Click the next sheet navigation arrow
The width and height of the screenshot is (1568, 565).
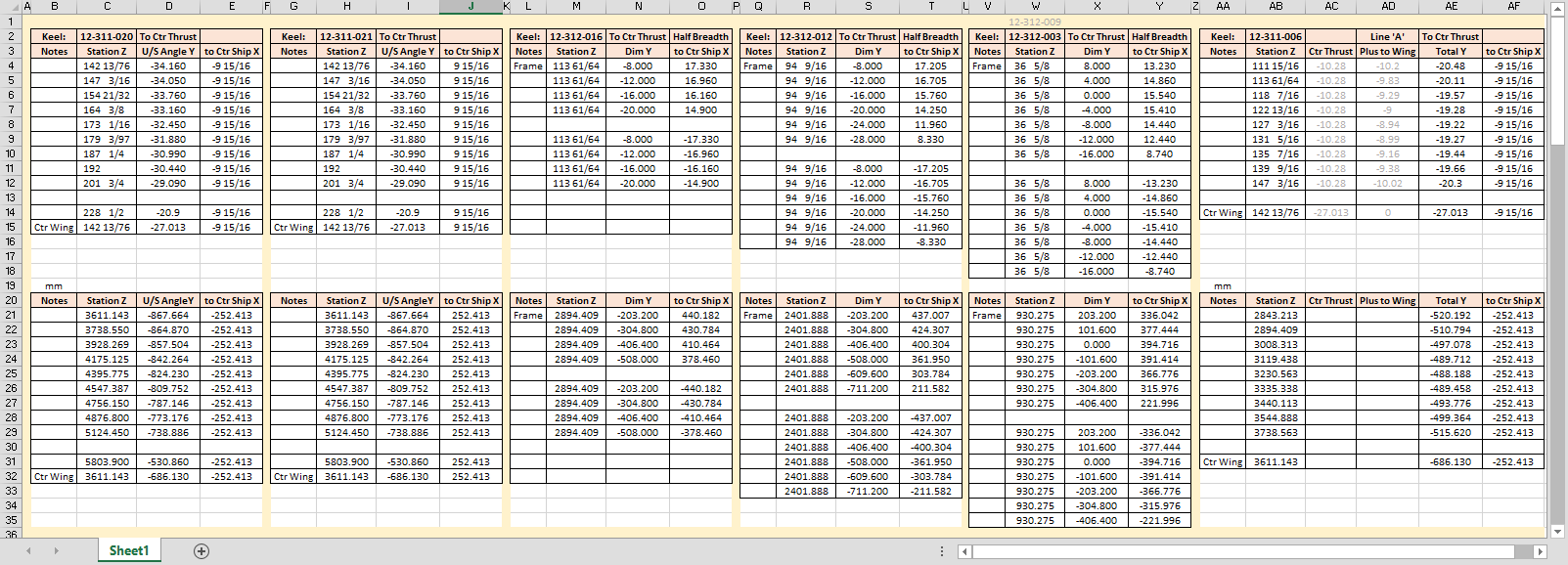[56, 551]
